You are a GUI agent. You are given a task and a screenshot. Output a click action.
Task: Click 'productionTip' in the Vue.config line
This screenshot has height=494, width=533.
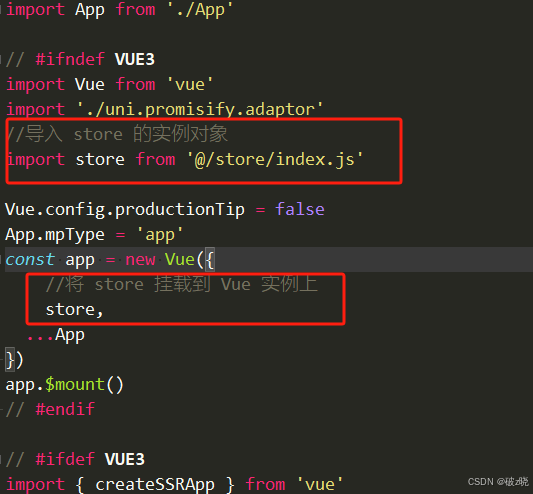pyautogui.click(x=179, y=210)
